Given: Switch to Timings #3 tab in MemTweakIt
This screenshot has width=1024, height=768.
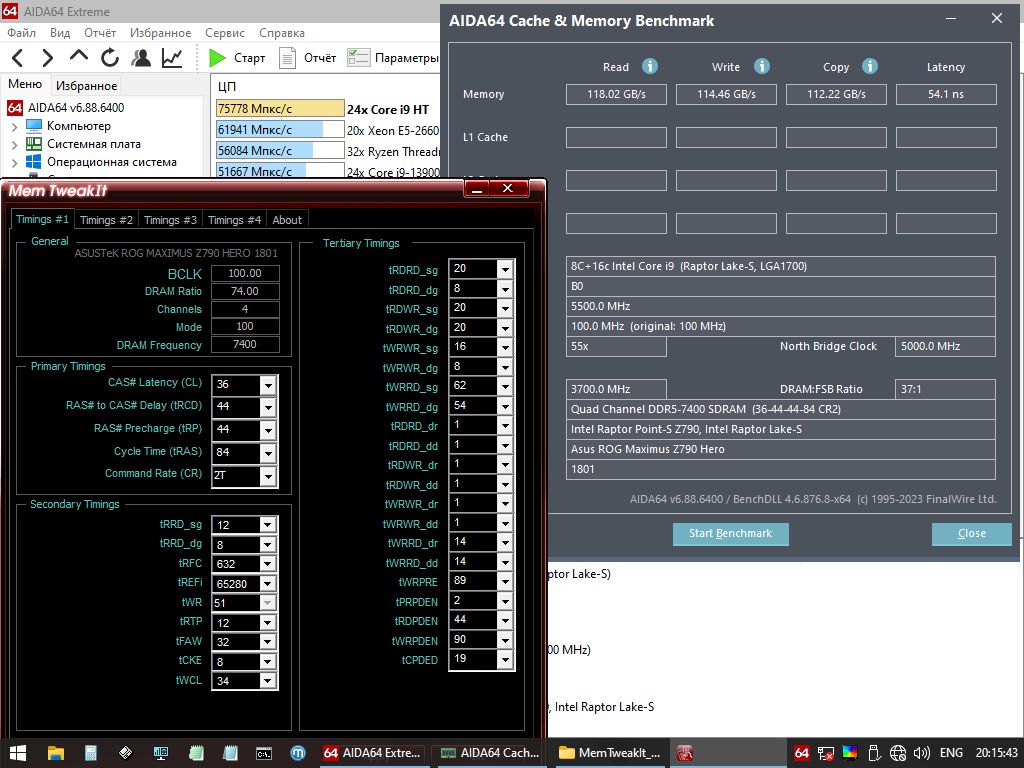Looking at the screenshot, I should (x=170, y=220).
